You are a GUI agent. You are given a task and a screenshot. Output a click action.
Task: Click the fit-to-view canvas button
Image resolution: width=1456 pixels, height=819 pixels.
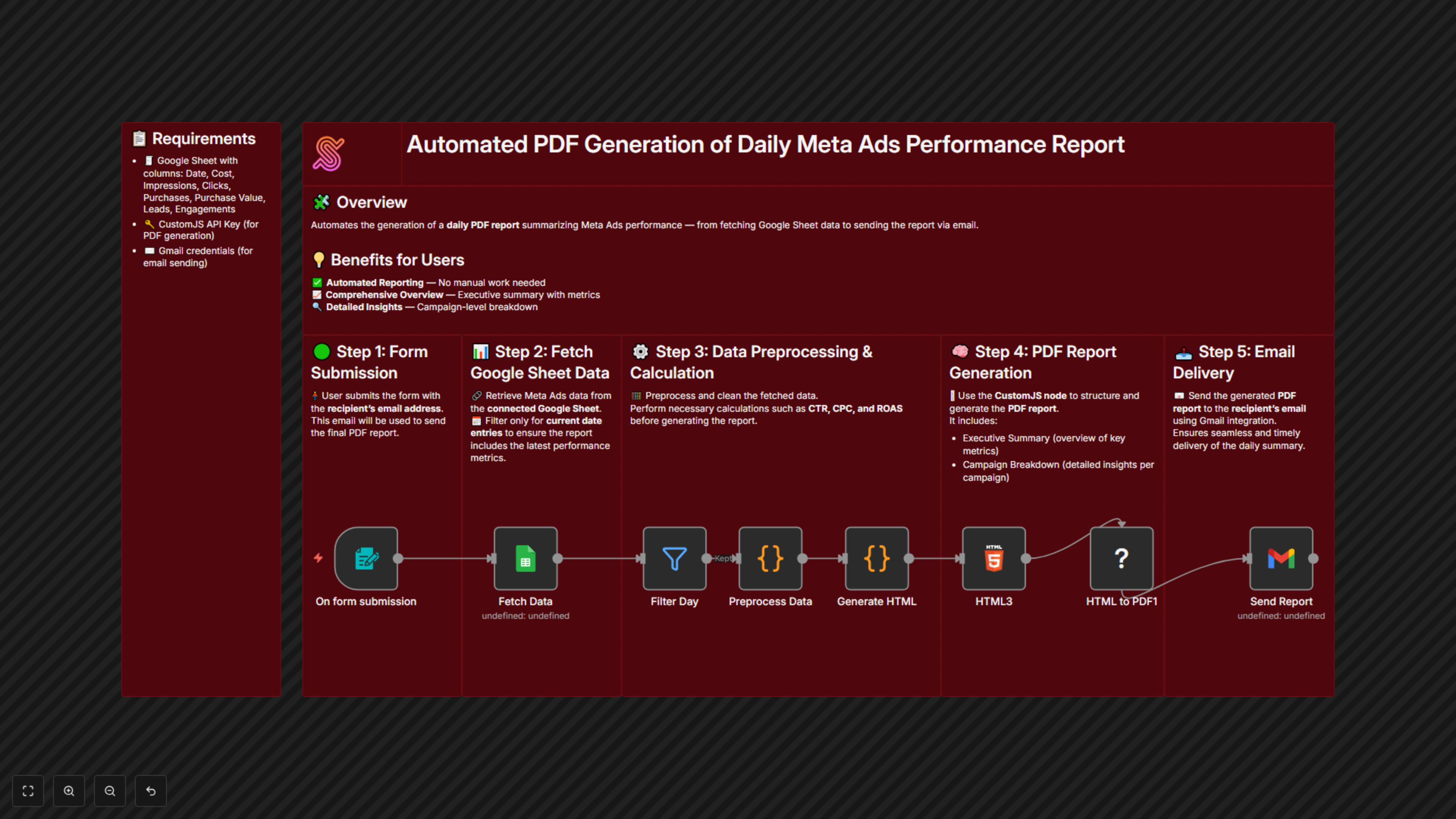tap(28, 791)
